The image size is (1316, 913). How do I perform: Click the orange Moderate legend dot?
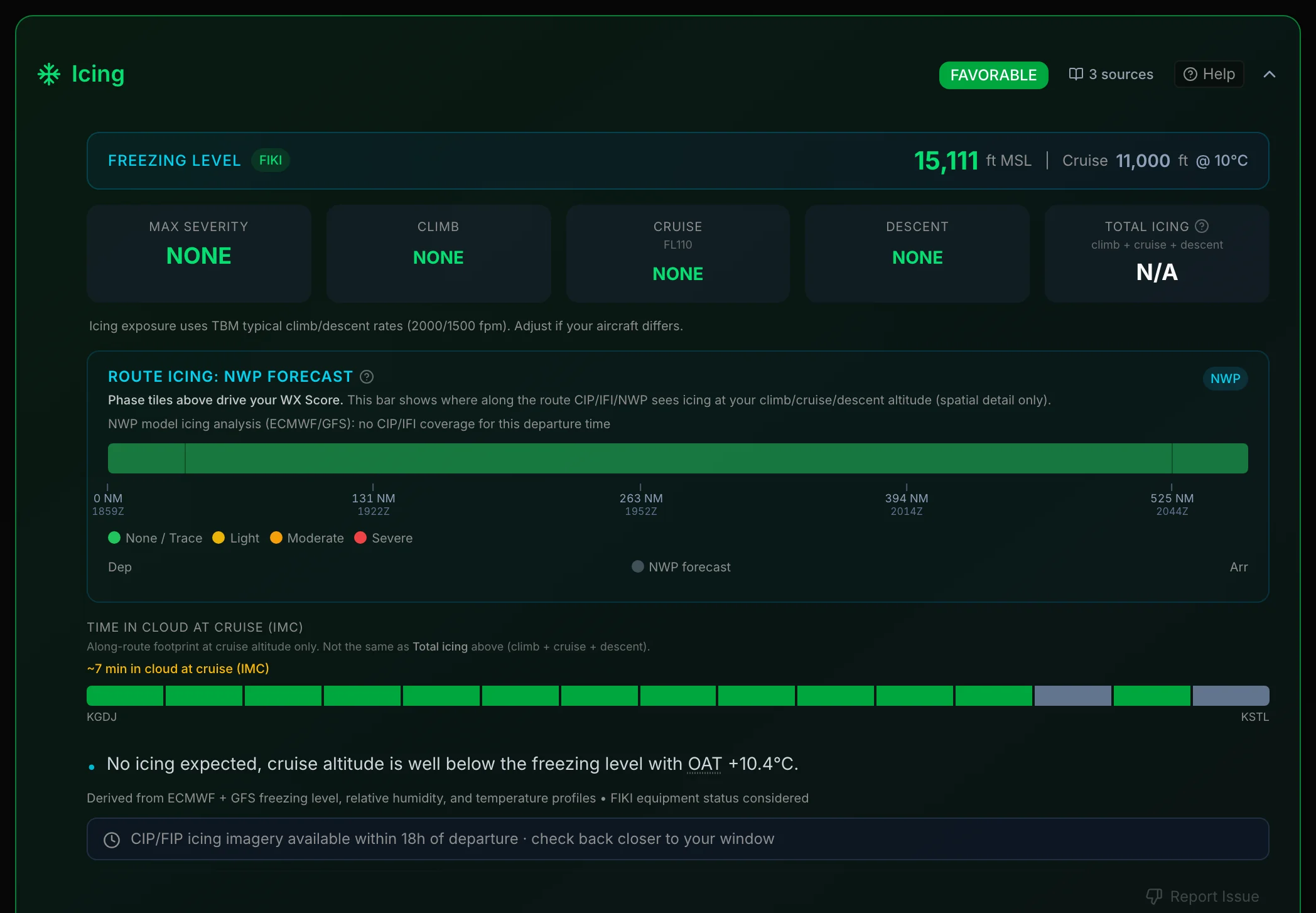[x=276, y=538]
